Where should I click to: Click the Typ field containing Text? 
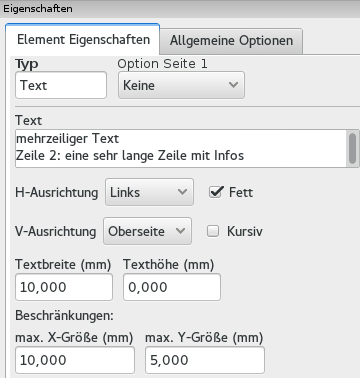pos(61,85)
